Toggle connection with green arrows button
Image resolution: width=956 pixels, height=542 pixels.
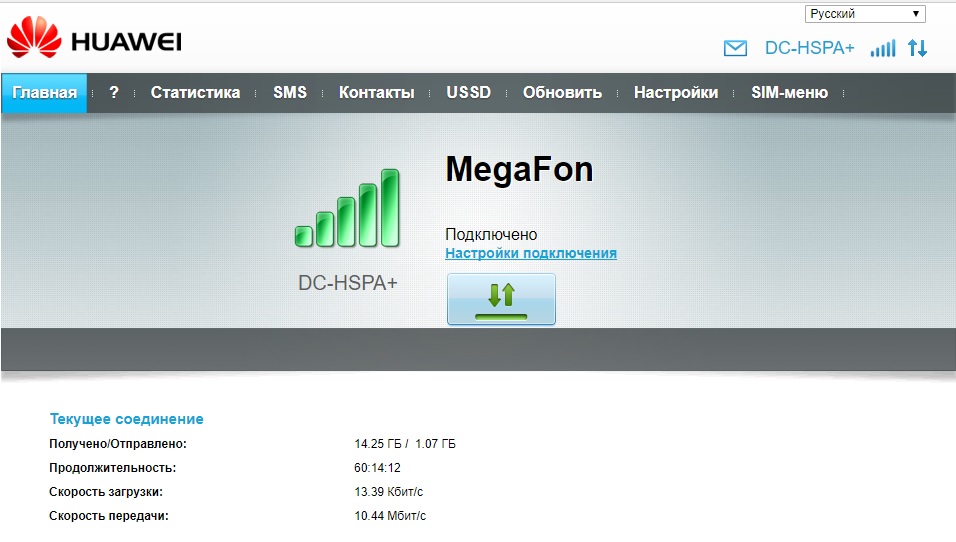[x=501, y=299]
